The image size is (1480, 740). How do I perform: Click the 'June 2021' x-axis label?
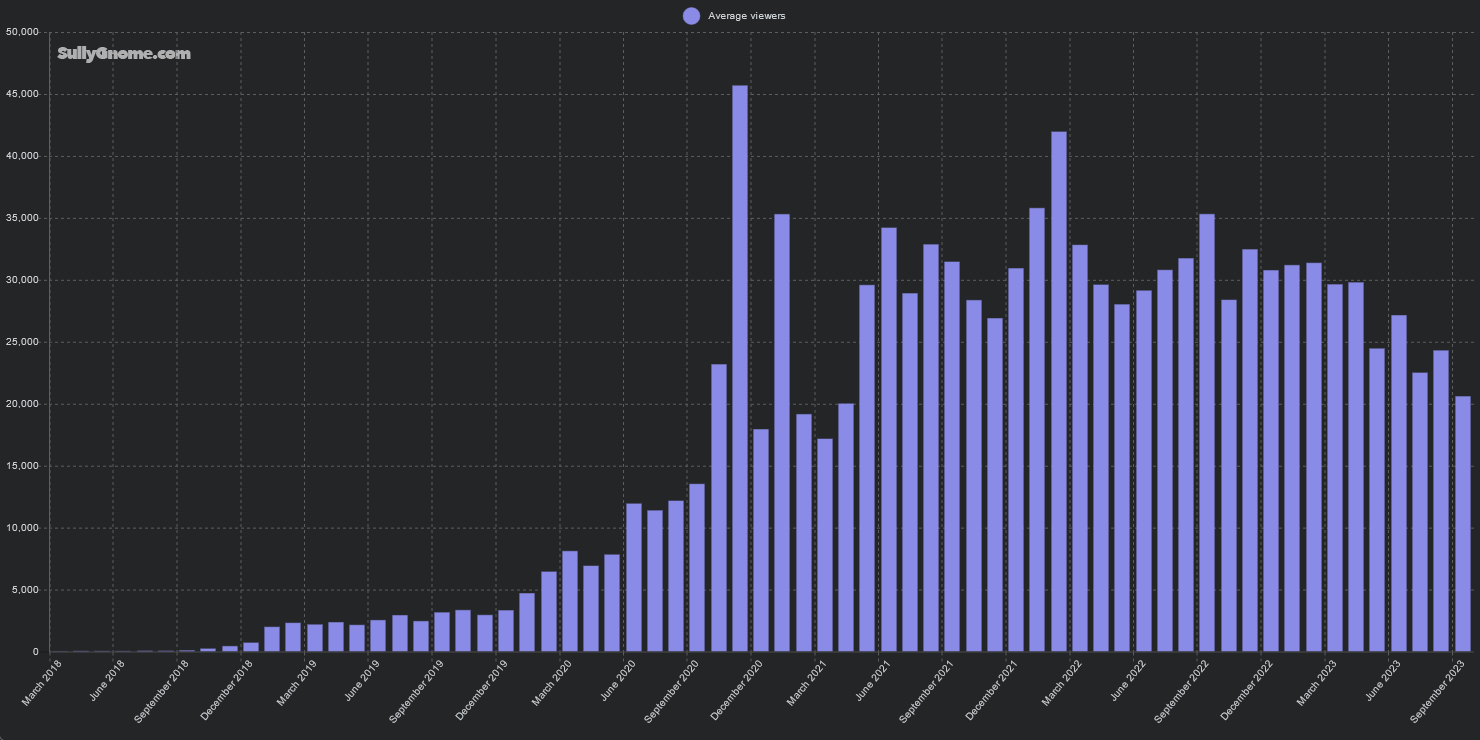[x=874, y=679]
